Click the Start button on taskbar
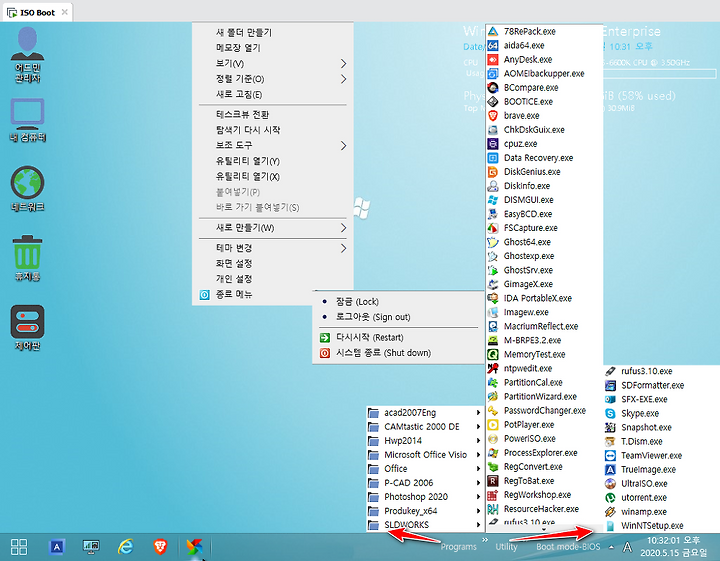 19,547
